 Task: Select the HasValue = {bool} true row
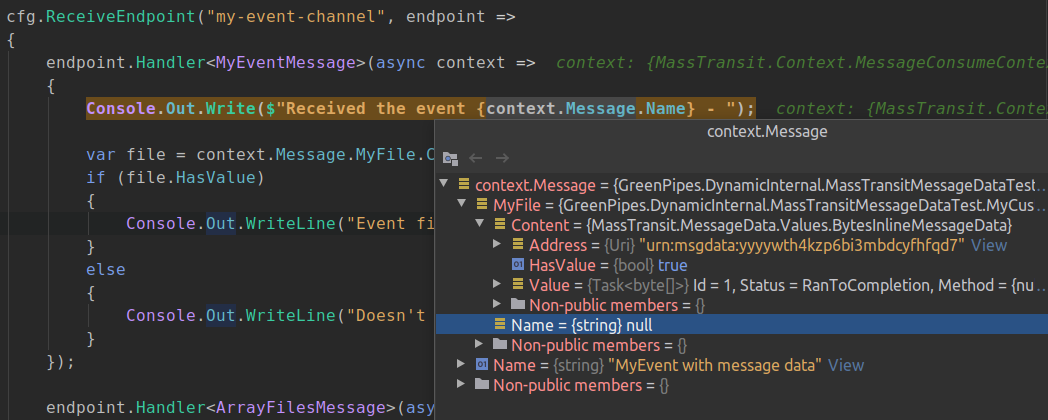click(x=742, y=265)
